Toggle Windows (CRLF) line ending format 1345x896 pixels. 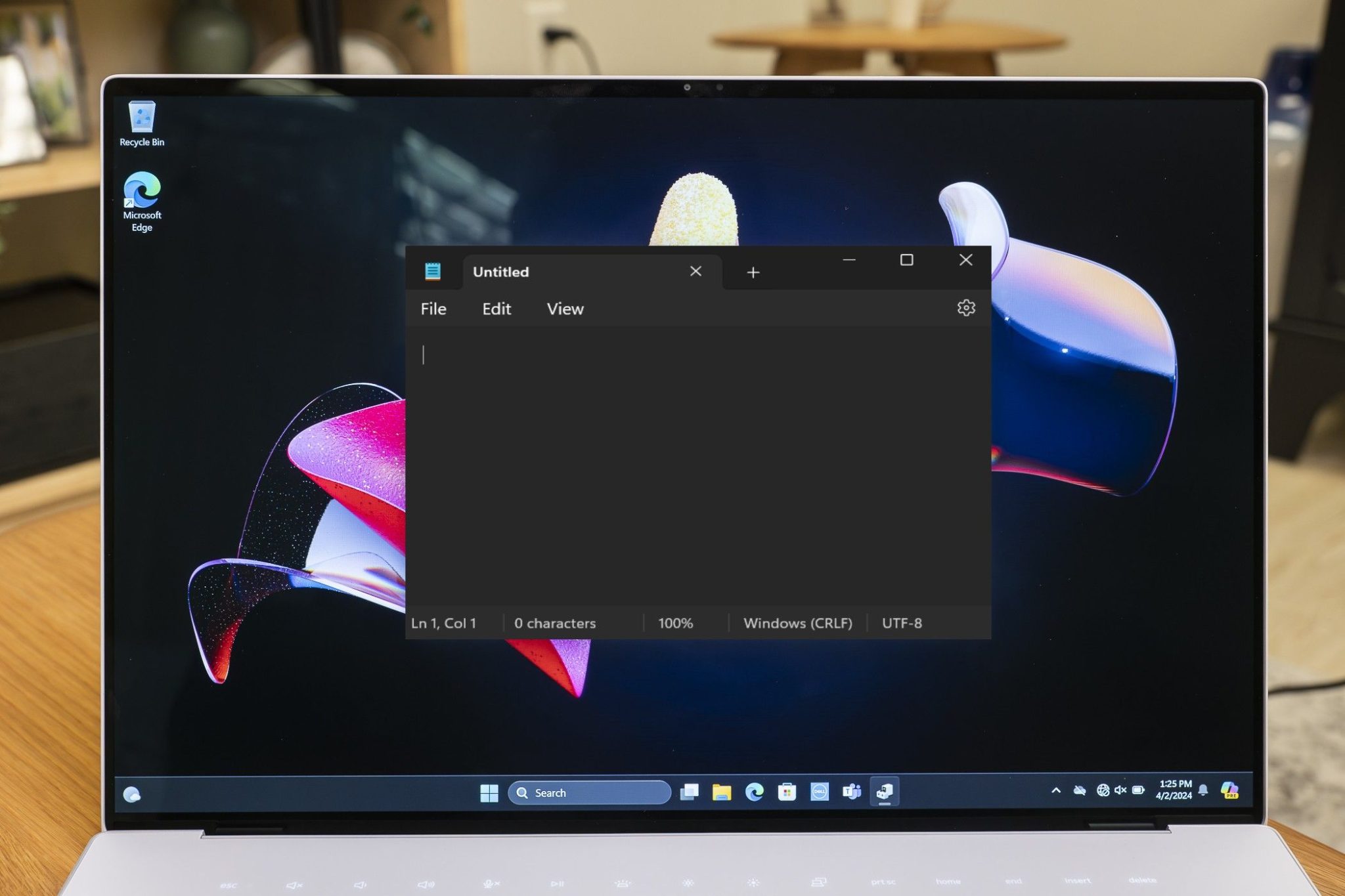click(797, 621)
